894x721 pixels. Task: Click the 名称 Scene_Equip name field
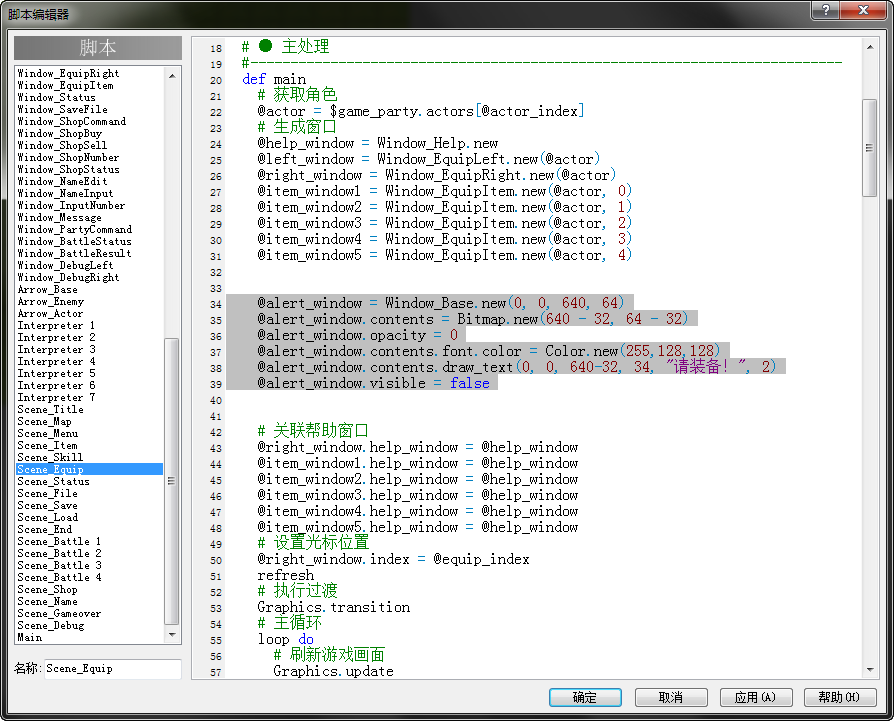112,669
